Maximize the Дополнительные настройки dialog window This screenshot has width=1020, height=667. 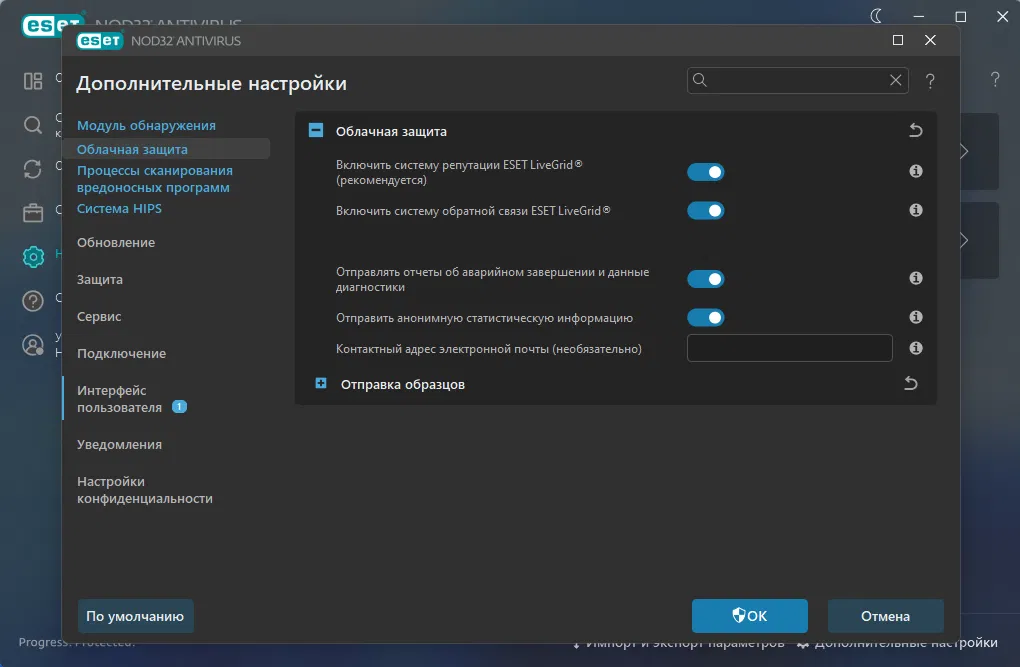coord(898,40)
